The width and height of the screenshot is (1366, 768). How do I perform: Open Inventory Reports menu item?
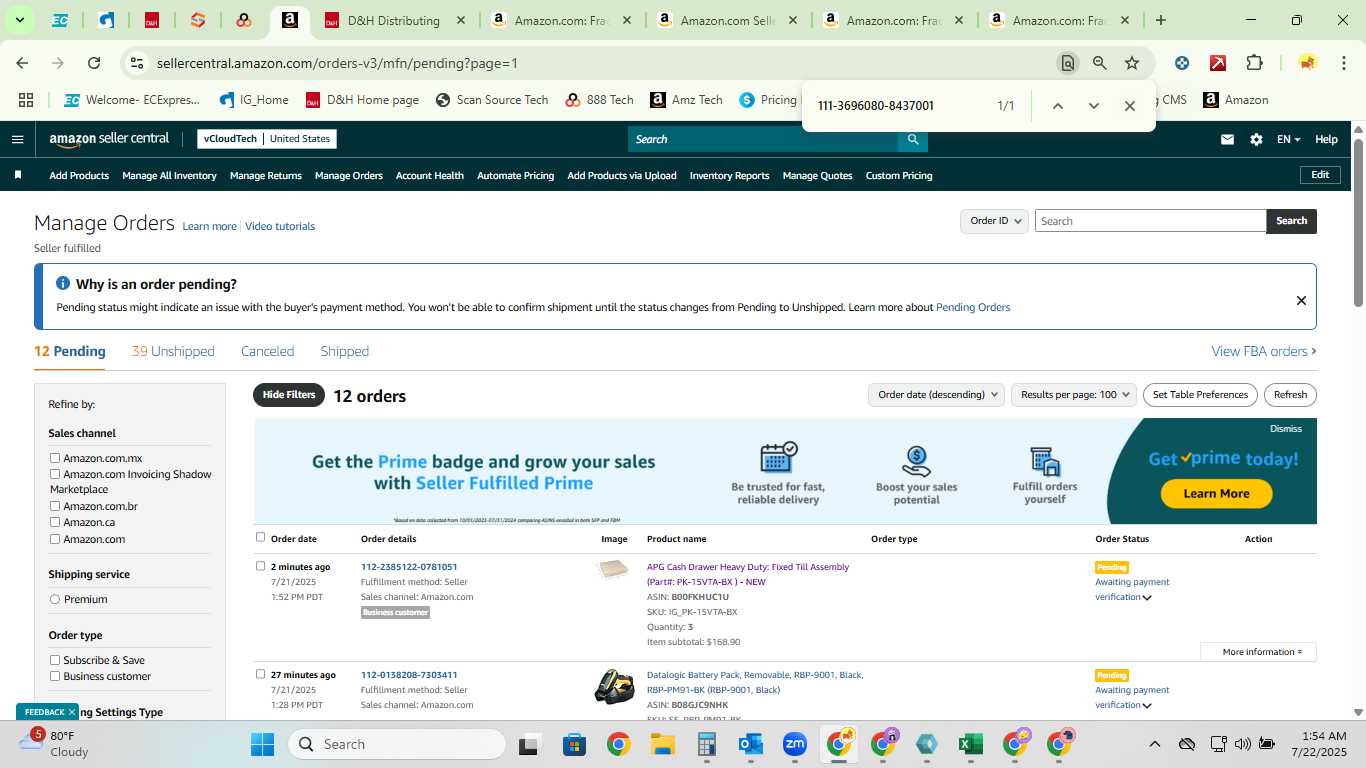[729, 175]
